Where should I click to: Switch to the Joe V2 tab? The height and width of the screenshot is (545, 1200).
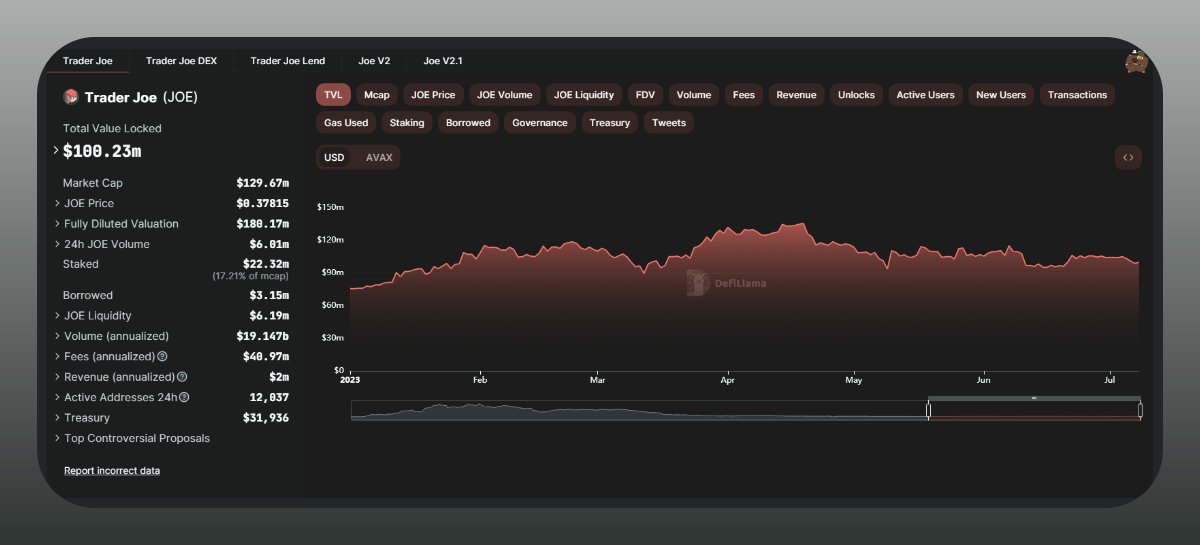pos(374,61)
